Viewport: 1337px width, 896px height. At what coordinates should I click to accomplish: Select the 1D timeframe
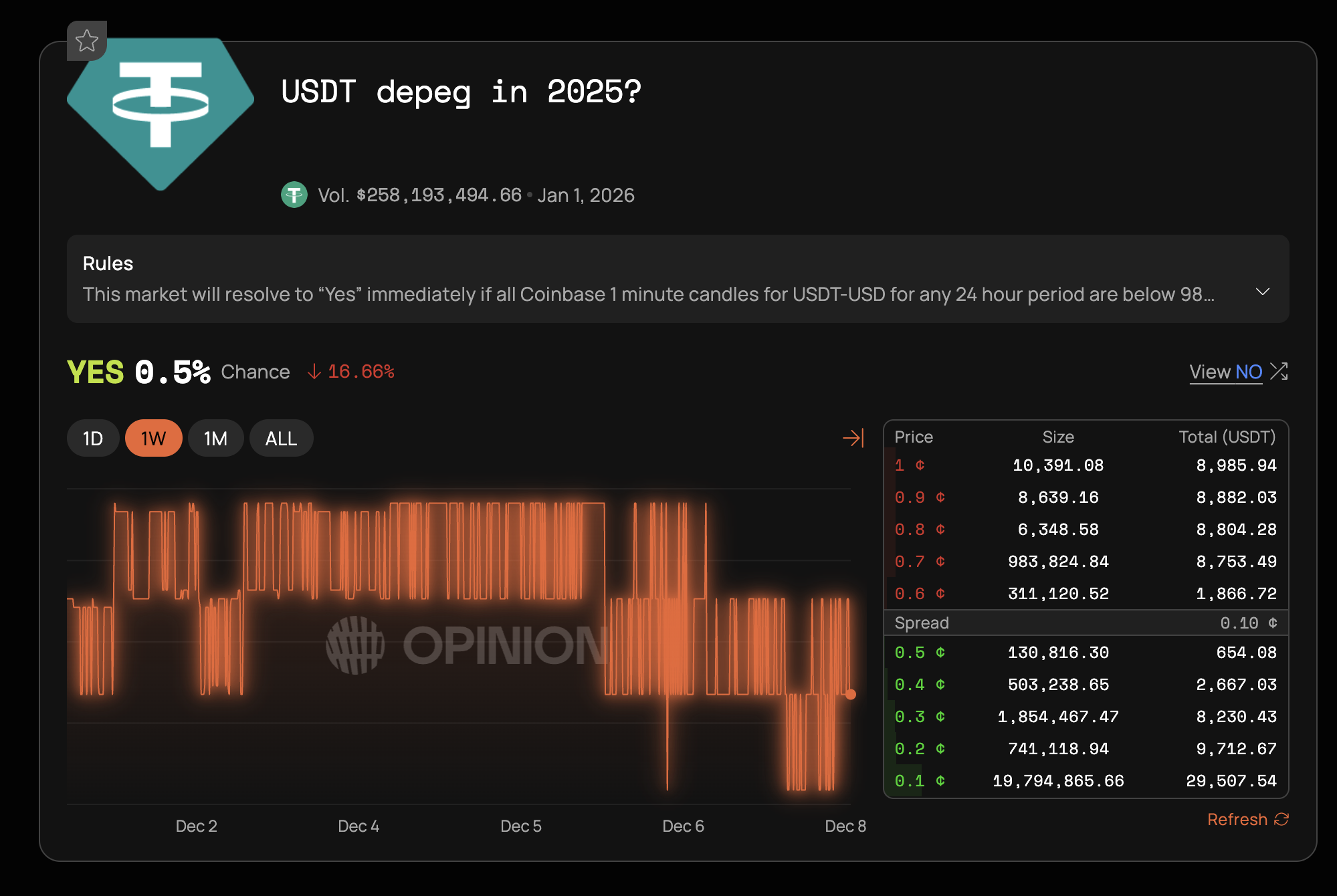(92, 438)
